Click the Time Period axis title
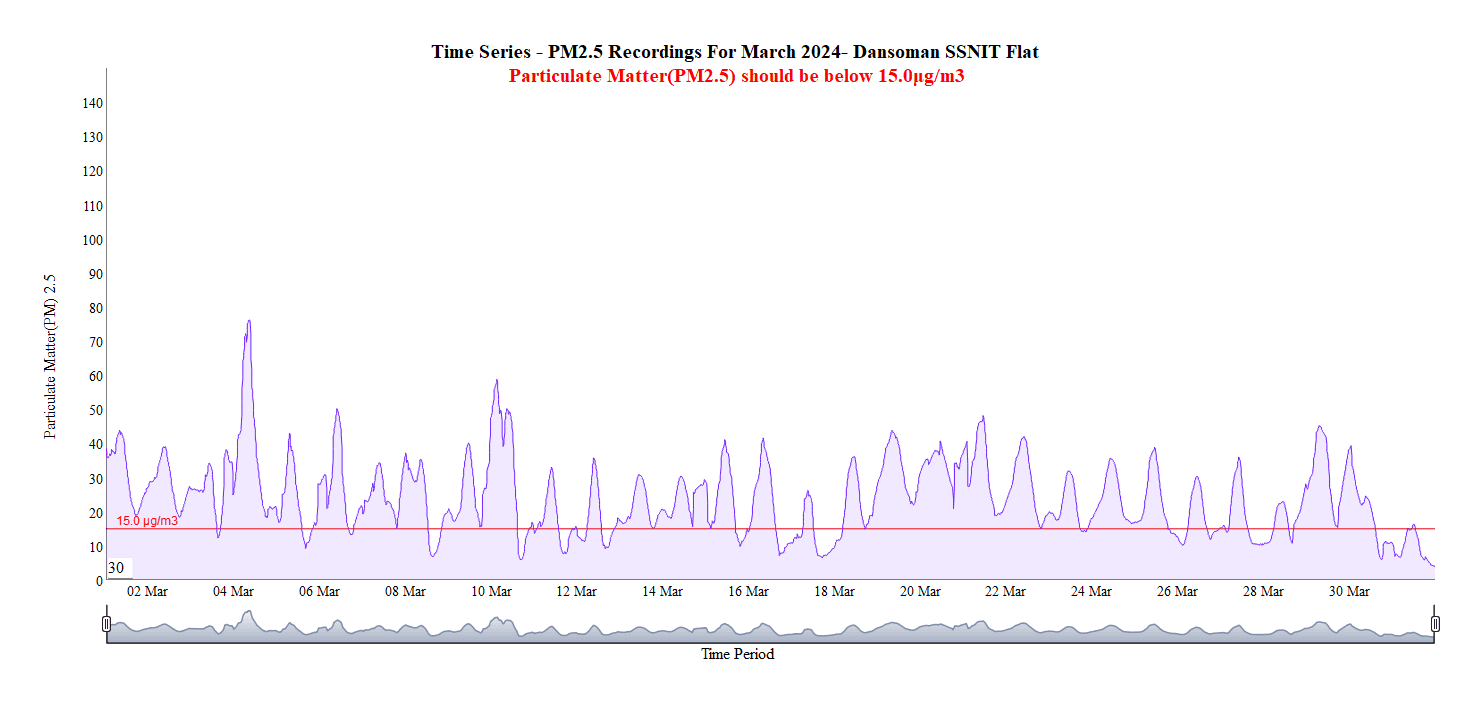The height and width of the screenshot is (702, 1480). (x=737, y=655)
